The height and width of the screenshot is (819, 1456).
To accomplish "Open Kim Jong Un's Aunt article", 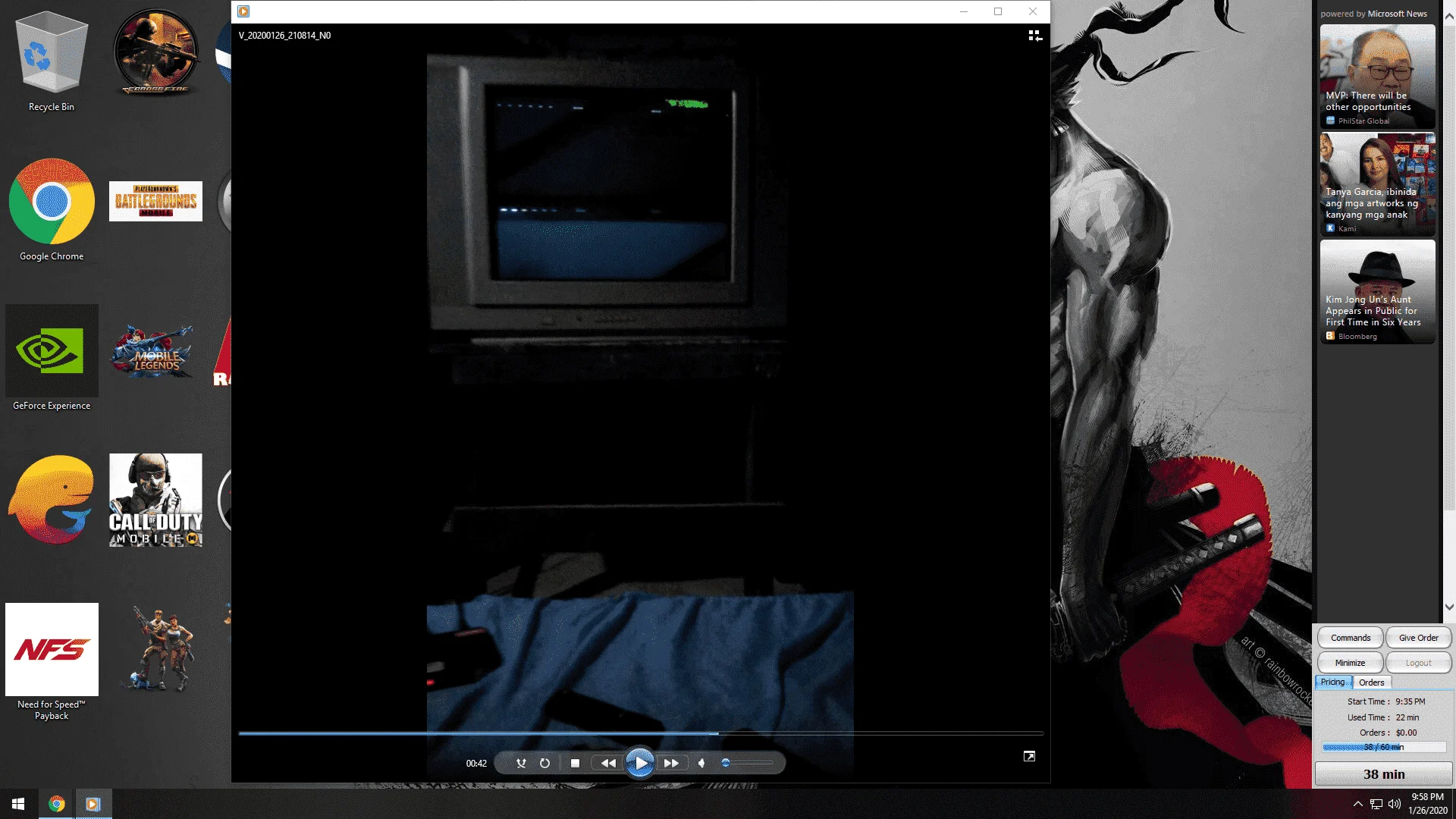I will click(1377, 292).
